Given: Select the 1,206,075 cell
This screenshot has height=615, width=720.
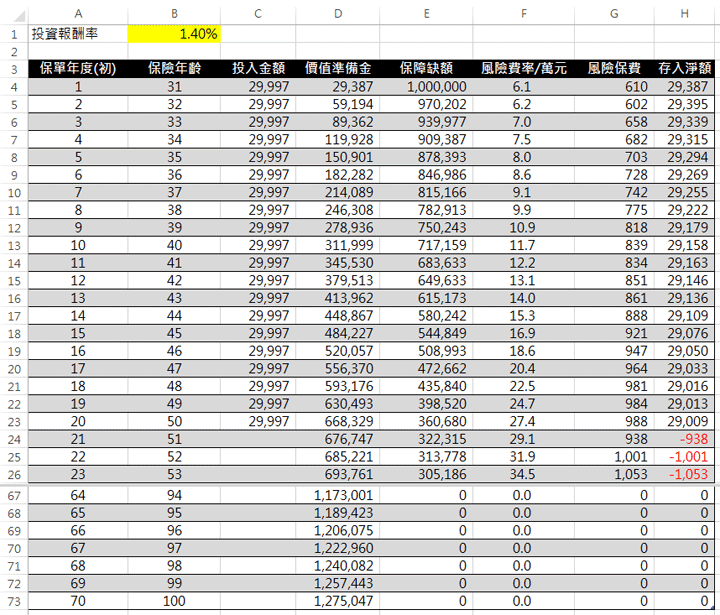Looking at the screenshot, I should click(338, 531).
